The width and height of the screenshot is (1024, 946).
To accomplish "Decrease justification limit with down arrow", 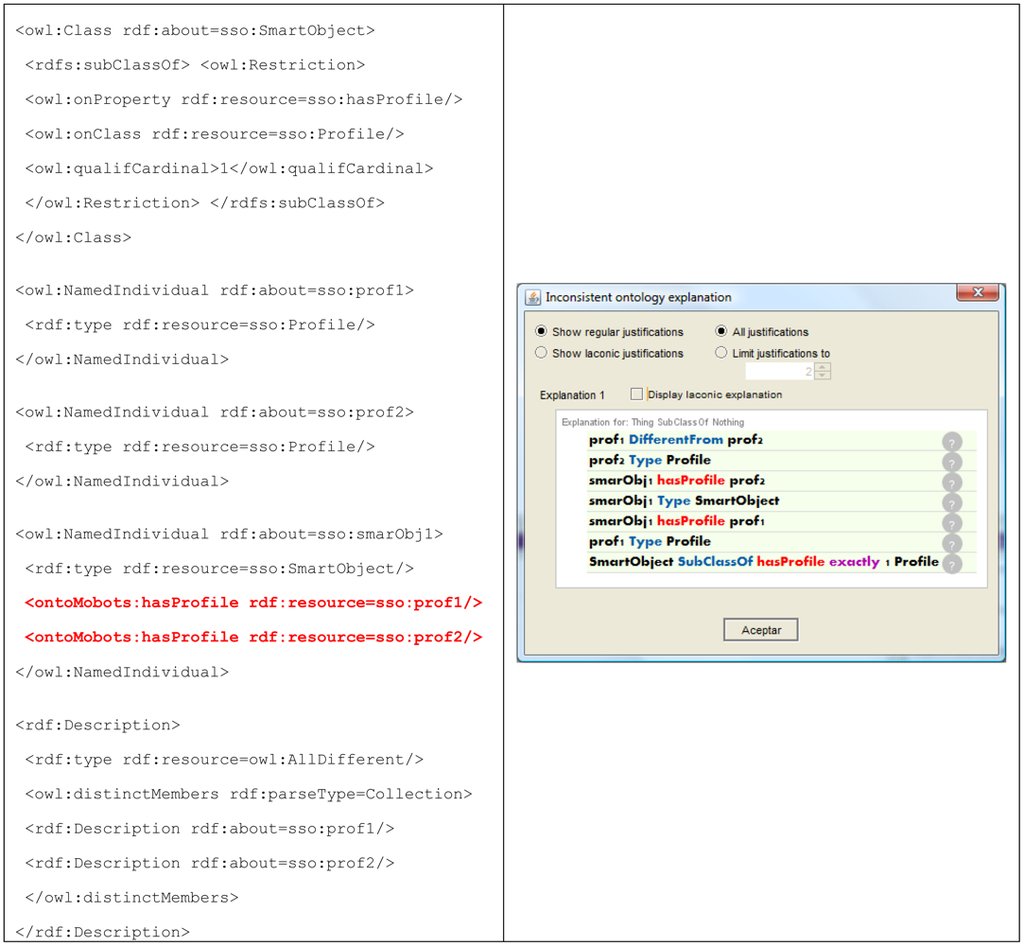I will pos(822,376).
